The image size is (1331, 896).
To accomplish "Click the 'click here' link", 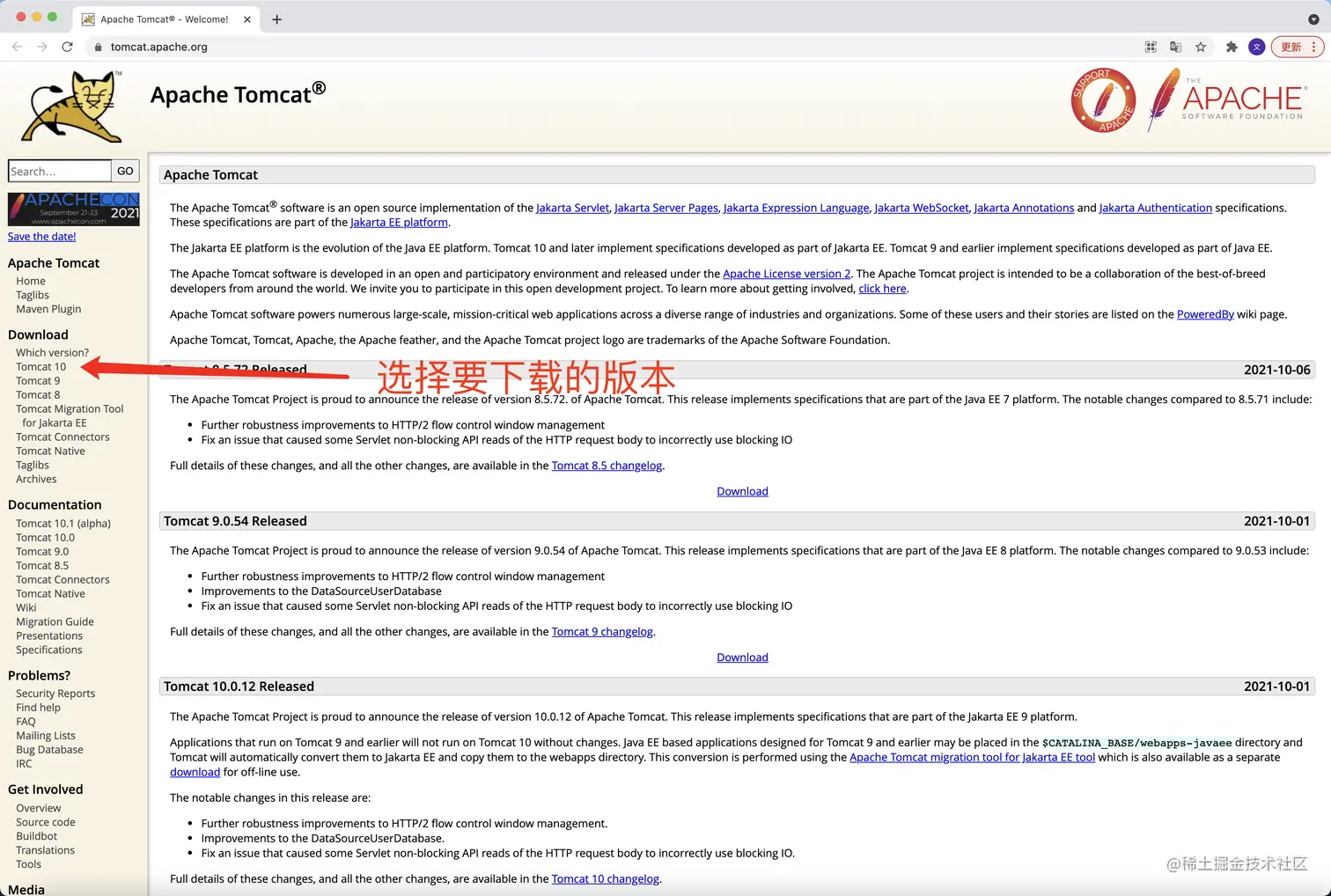I will tap(882, 289).
